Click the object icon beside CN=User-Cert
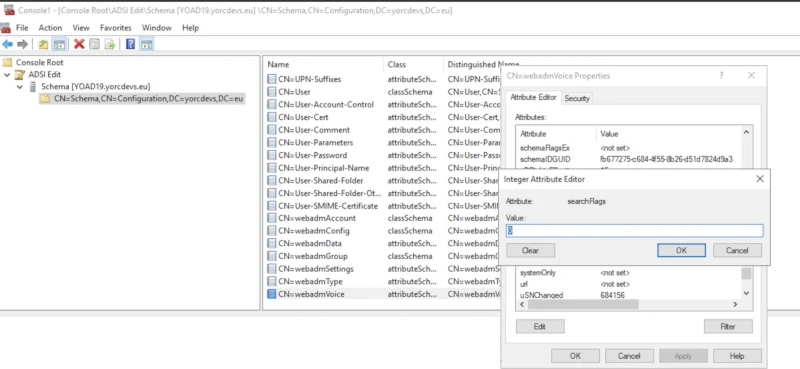This screenshot has height=369, width=800. [271, 117]
